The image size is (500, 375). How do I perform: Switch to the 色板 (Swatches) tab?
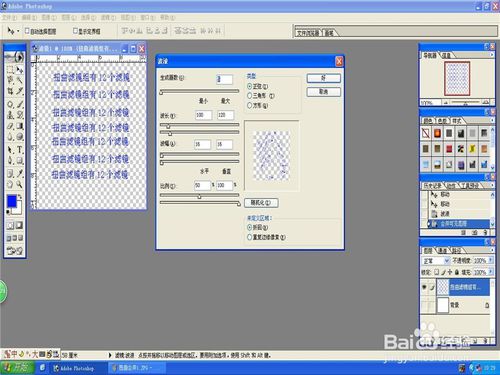point(442,121)
